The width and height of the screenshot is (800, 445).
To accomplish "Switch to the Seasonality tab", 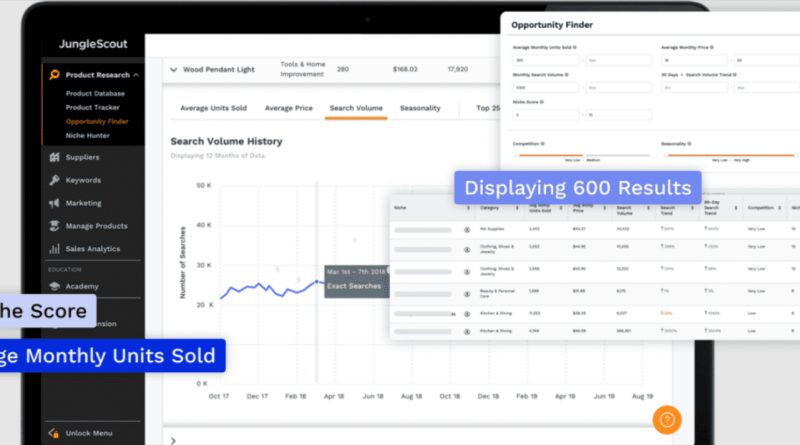I will pos(420,108).
